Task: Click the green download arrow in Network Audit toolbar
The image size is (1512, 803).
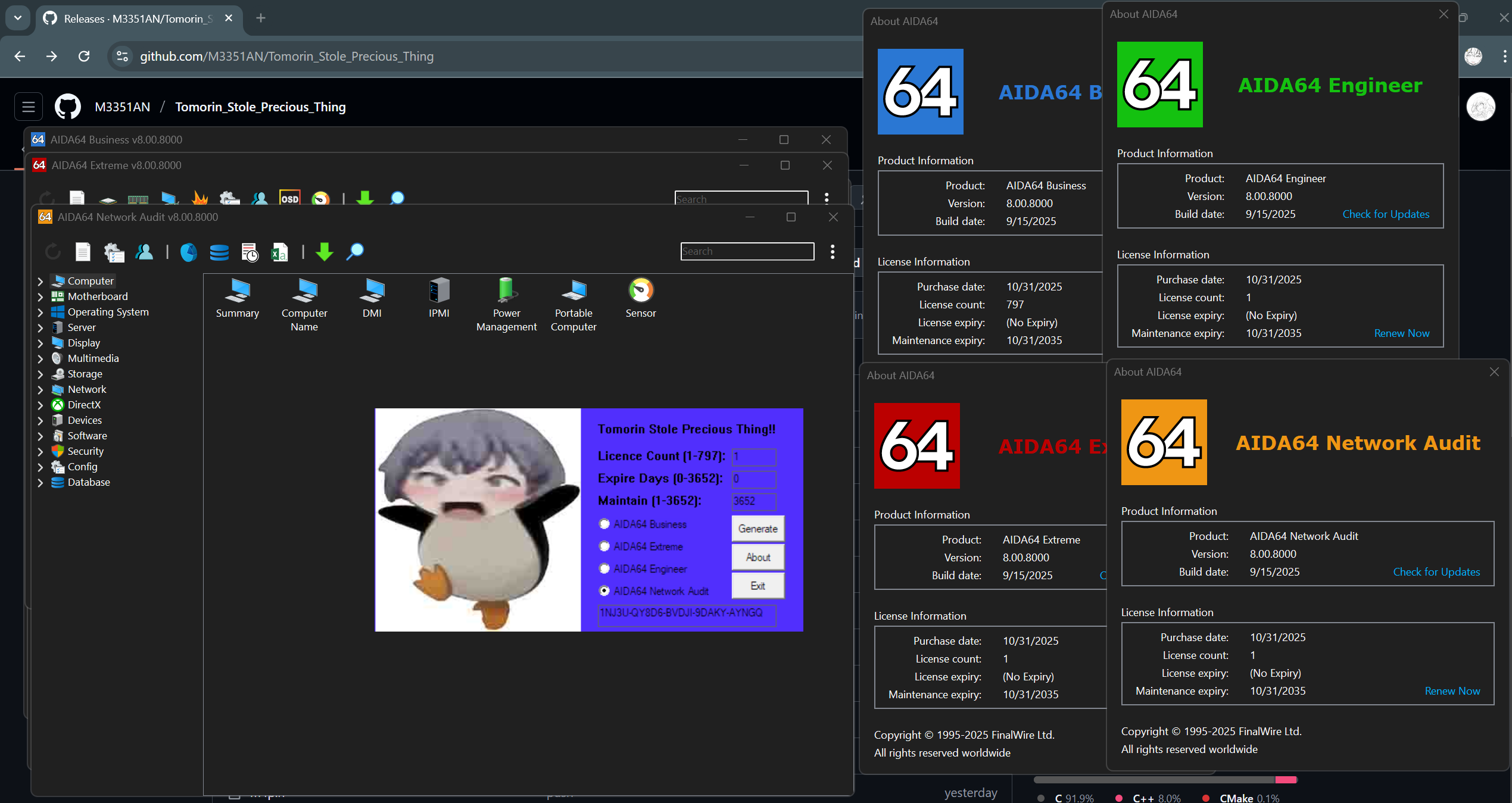Action: click(x=325, y=252)
